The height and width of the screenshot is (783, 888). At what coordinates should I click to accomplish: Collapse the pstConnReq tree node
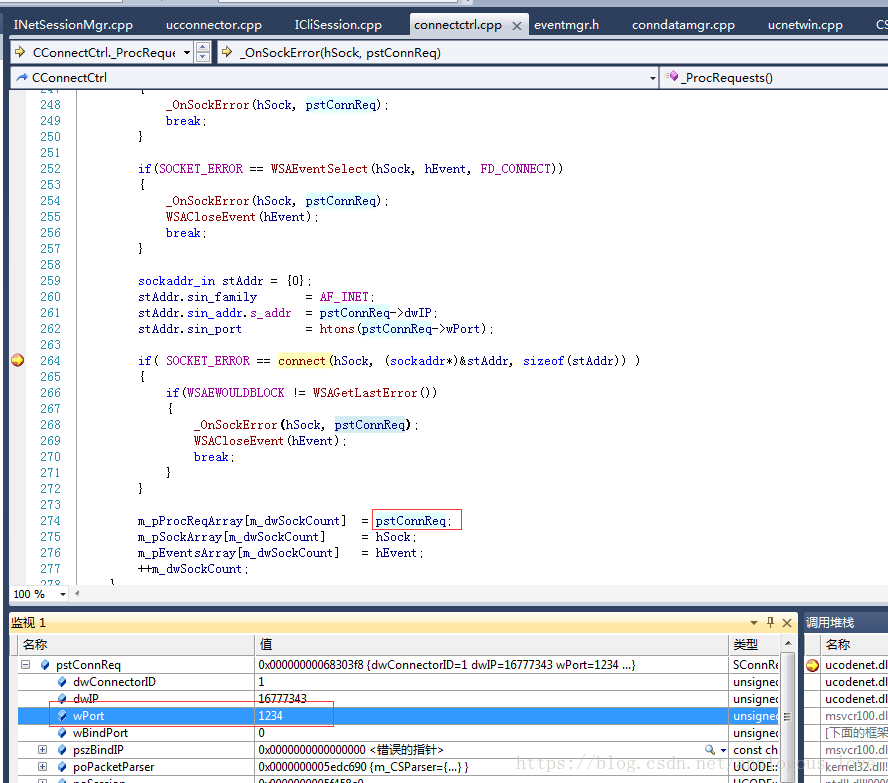[26, 665]
